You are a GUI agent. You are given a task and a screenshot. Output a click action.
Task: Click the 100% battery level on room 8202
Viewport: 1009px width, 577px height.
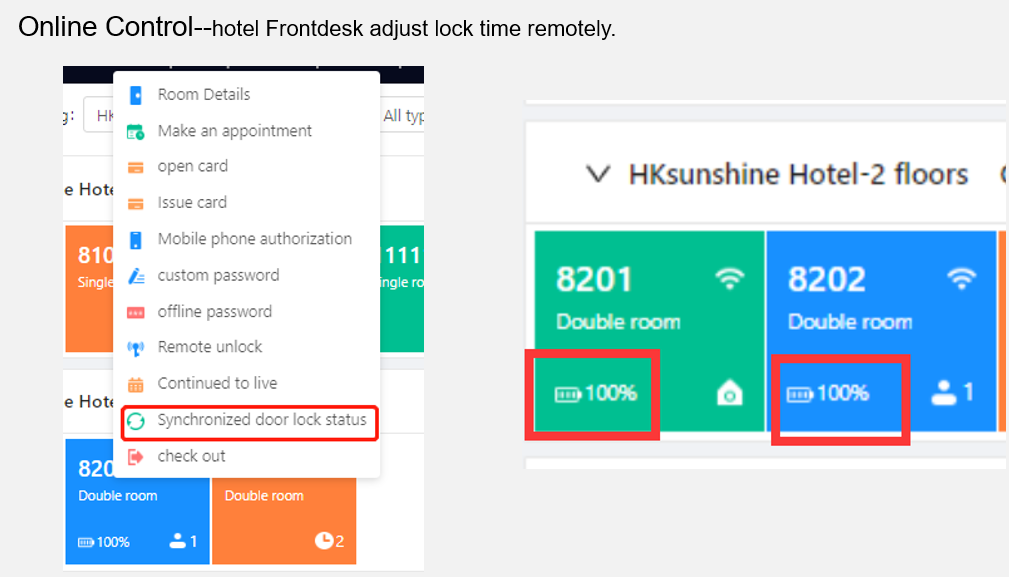pos(843,394)
